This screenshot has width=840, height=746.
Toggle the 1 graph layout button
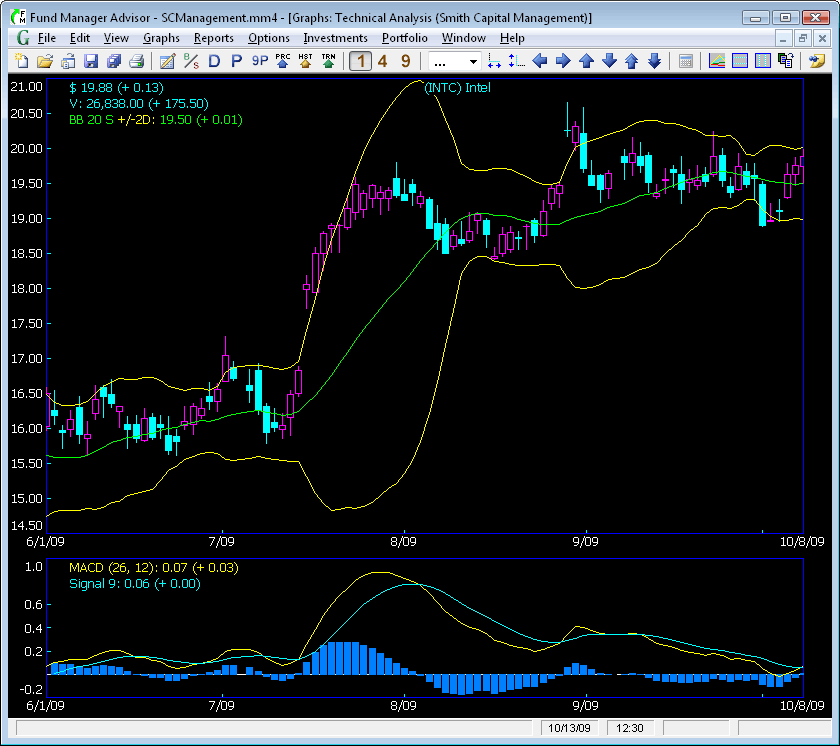(x=361, y=61)
